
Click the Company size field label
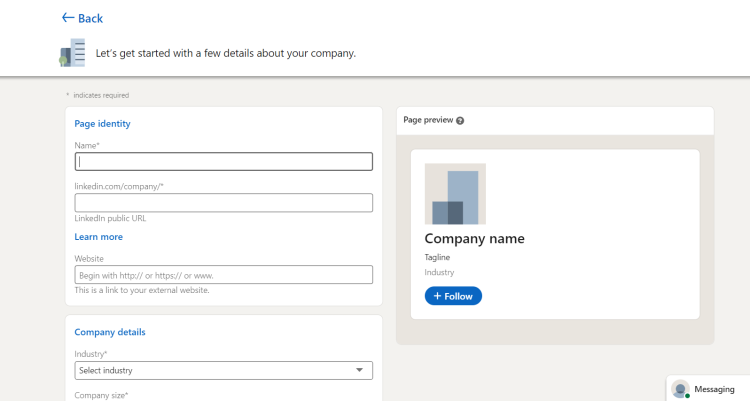101,396
